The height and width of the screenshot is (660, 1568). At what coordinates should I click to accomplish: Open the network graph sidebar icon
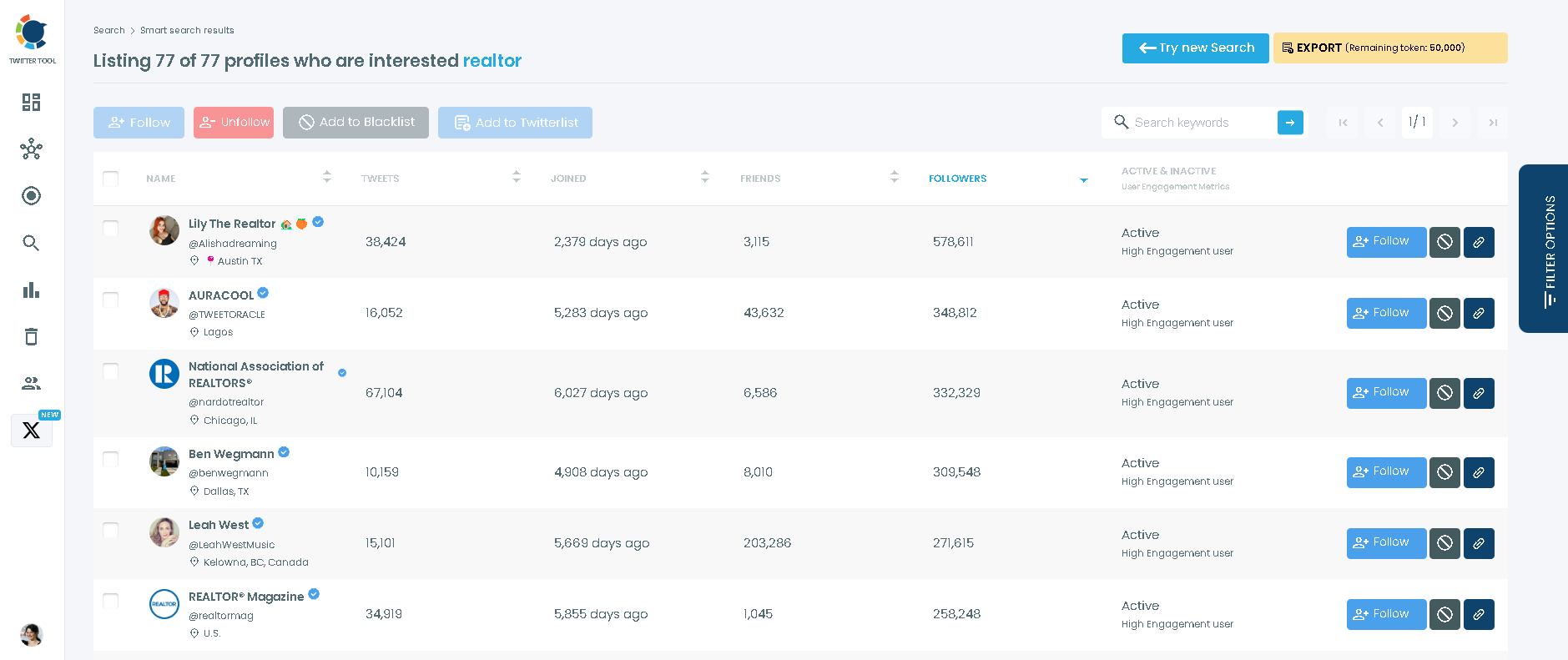click(31, 149)
